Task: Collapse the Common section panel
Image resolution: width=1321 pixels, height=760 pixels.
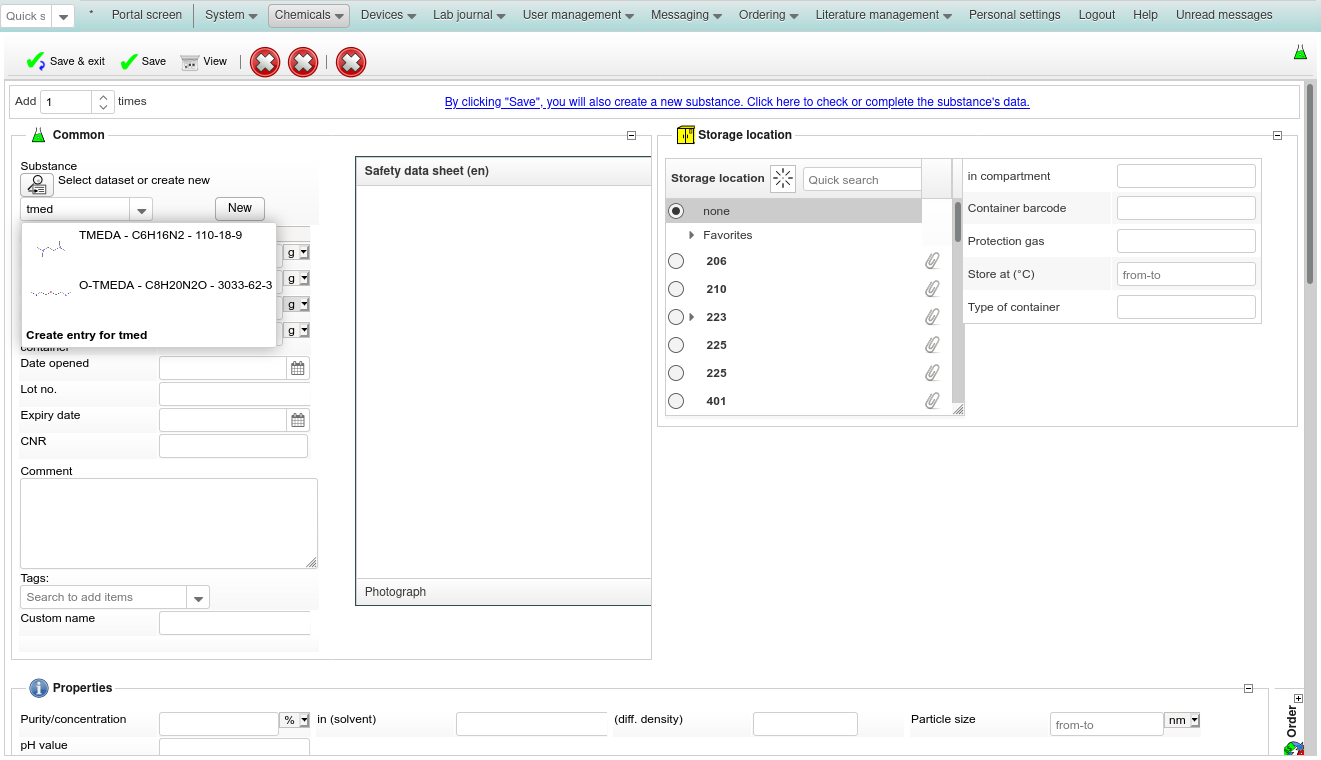Action: 631,136
